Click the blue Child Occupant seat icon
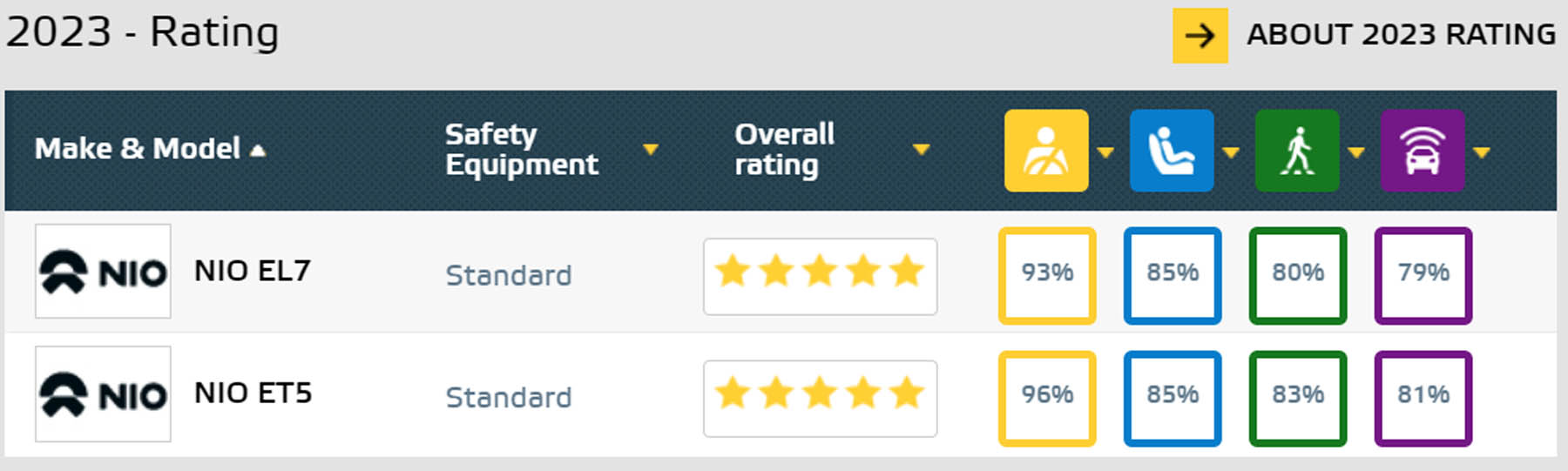Screen dimensions: 1568x471 1172,151
